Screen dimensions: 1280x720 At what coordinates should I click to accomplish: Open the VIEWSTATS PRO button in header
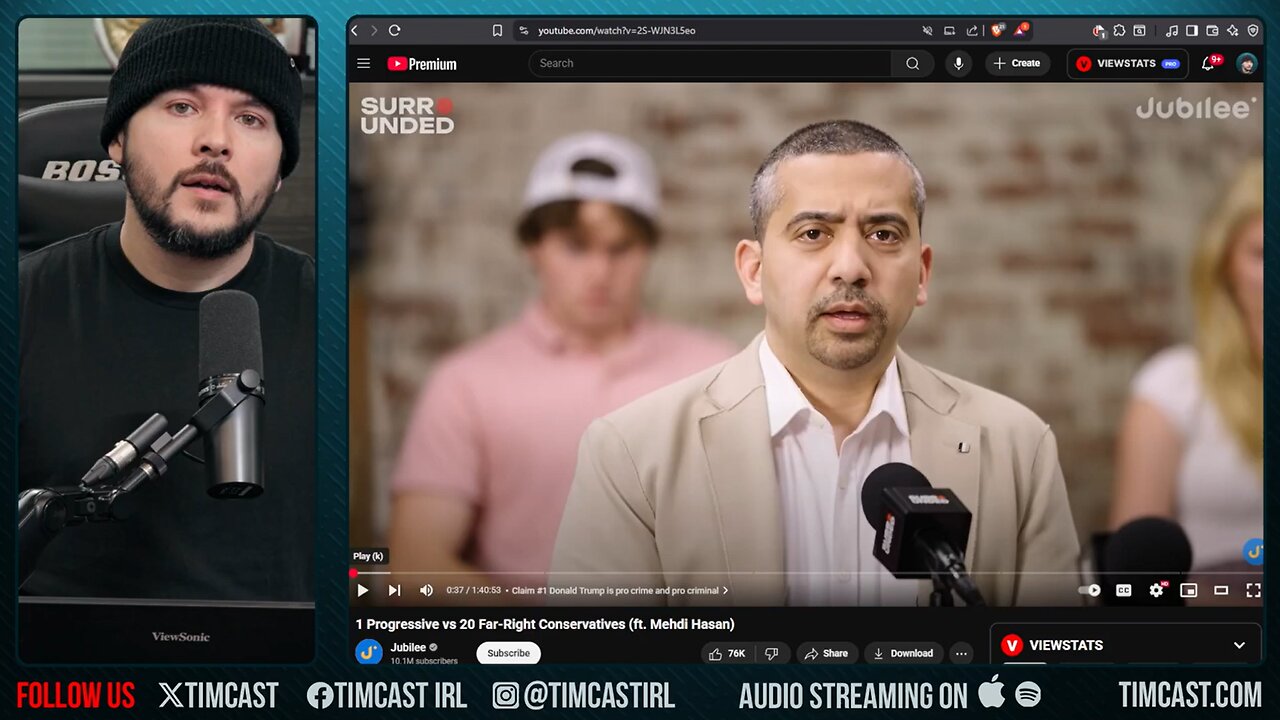pyautogui.click(x=1127, y=63)
